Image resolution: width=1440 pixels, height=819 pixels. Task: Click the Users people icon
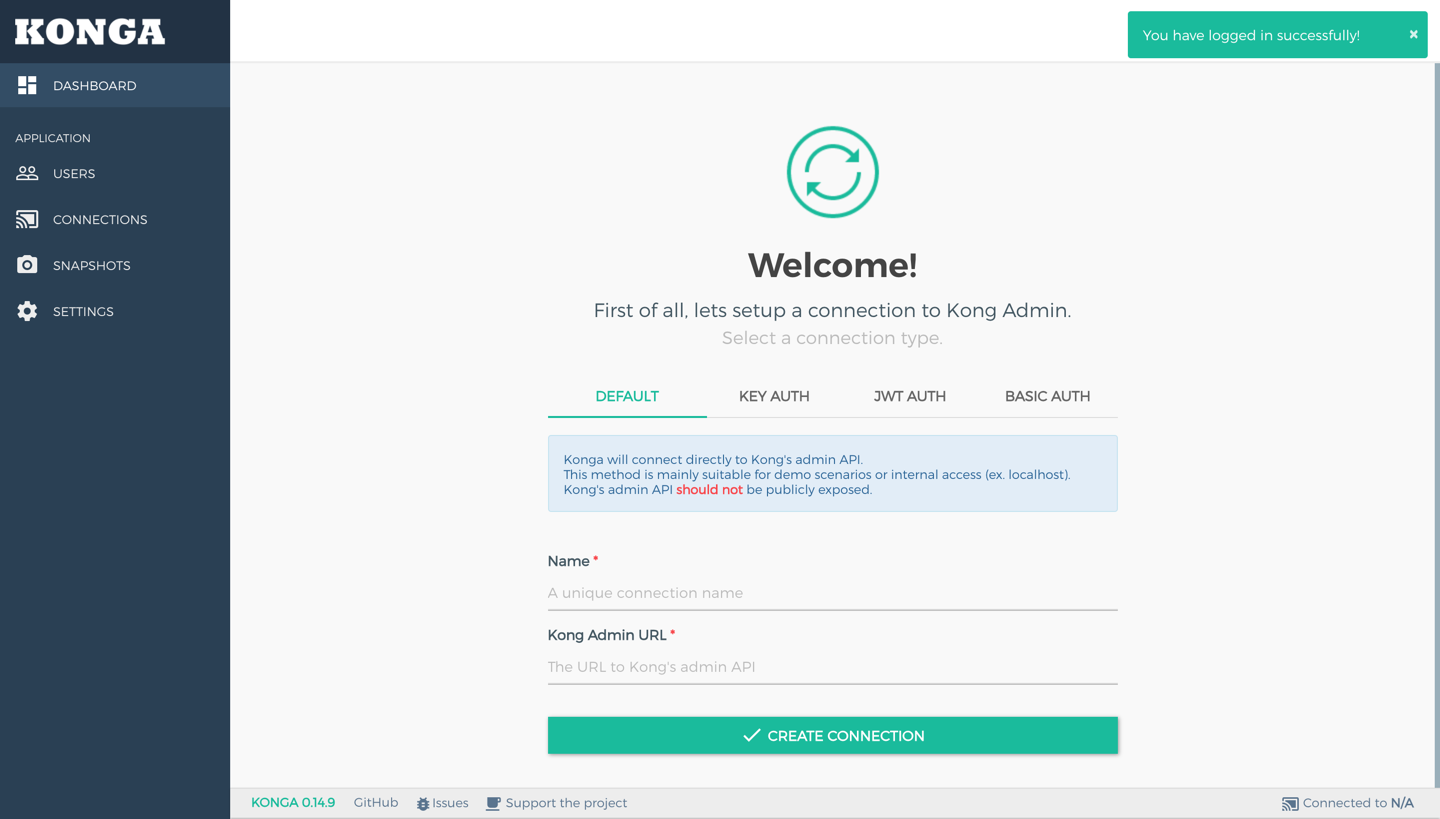[x=27, y=173]
